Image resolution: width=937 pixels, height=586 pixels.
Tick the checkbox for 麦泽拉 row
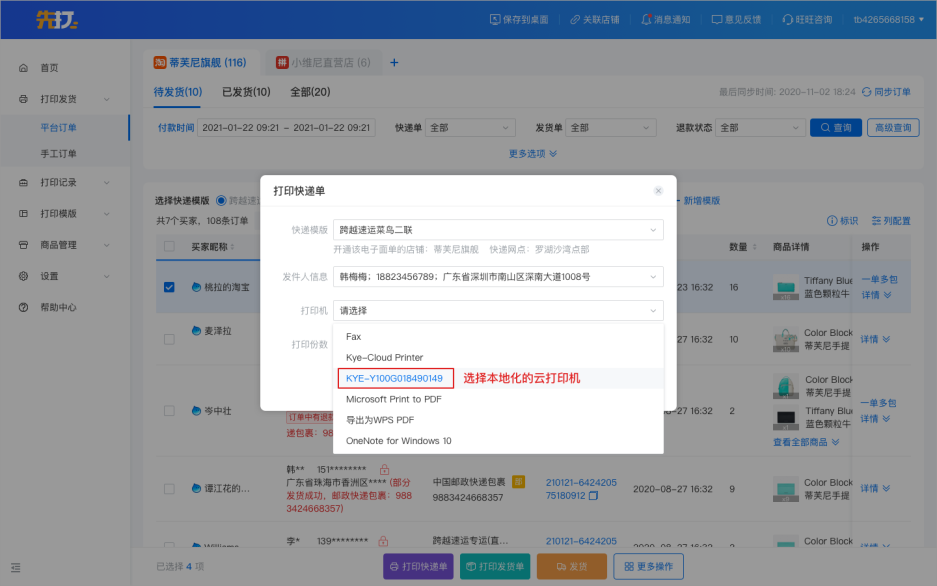(x=169, y=331)
